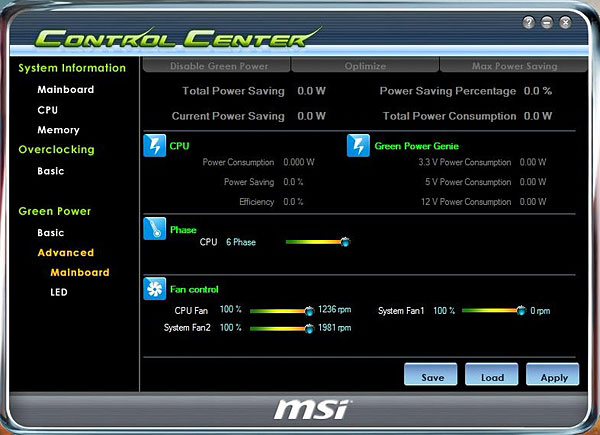
Task: Click the '1236 rpm' CPU Fan reading
Action: [x=334, y=310]
